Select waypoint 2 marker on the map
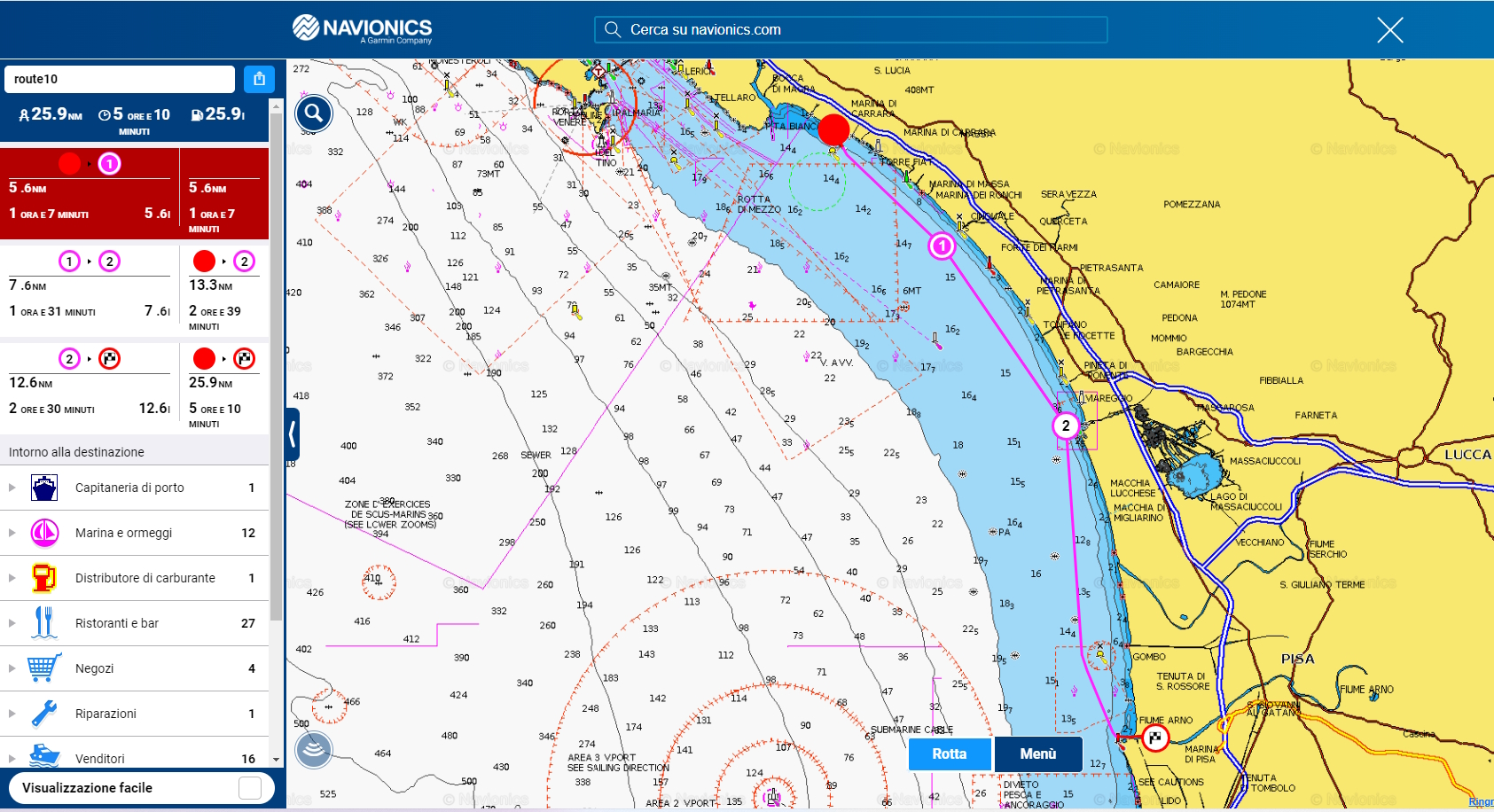This screenshot has height=812, width=1494. coord(1066,426)
